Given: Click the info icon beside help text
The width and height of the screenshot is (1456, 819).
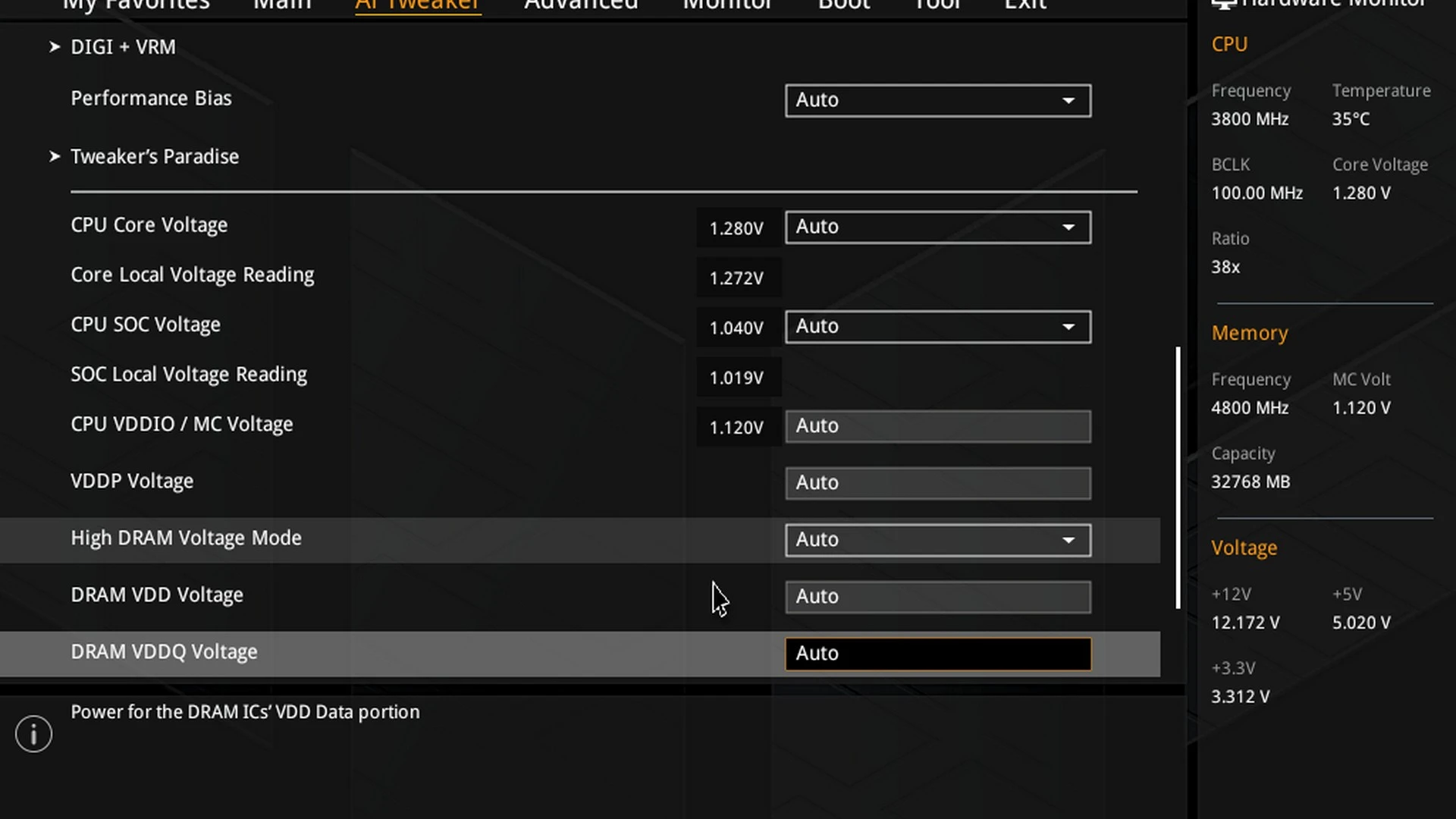Looking at the screenshot, I should click(x=33, y=734).
